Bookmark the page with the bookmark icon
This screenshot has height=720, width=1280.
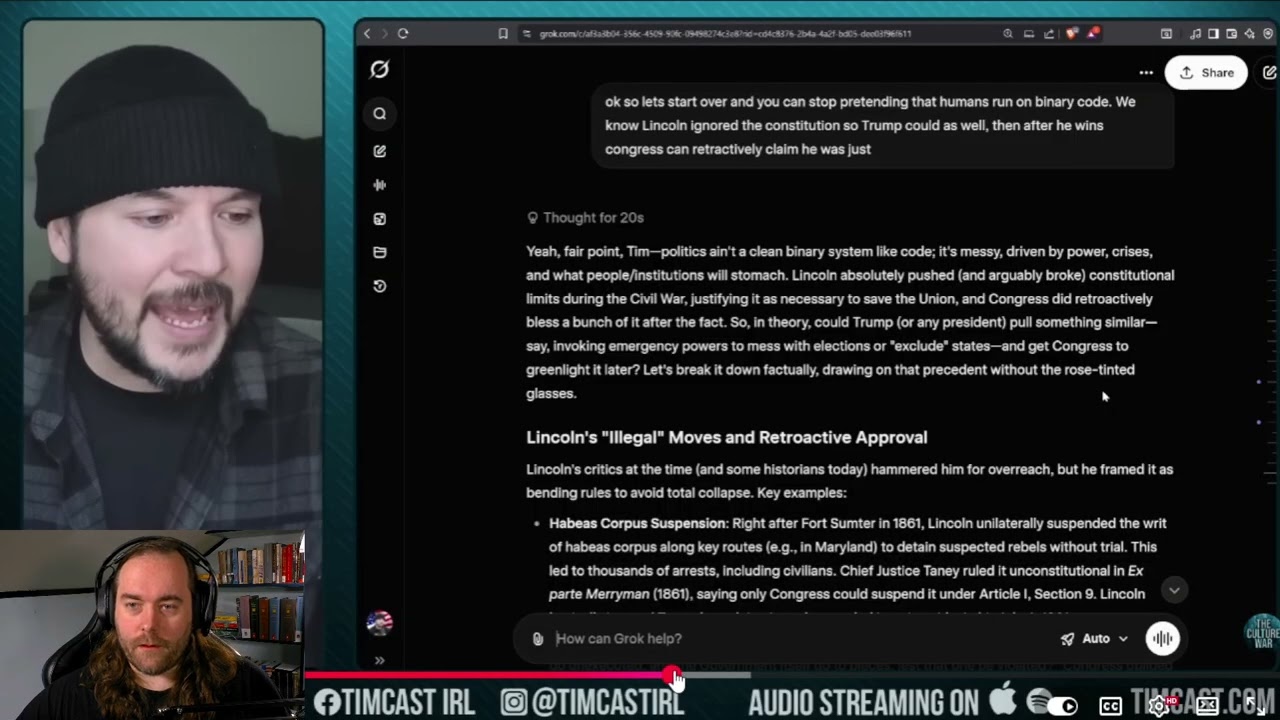tap(503, 33)
